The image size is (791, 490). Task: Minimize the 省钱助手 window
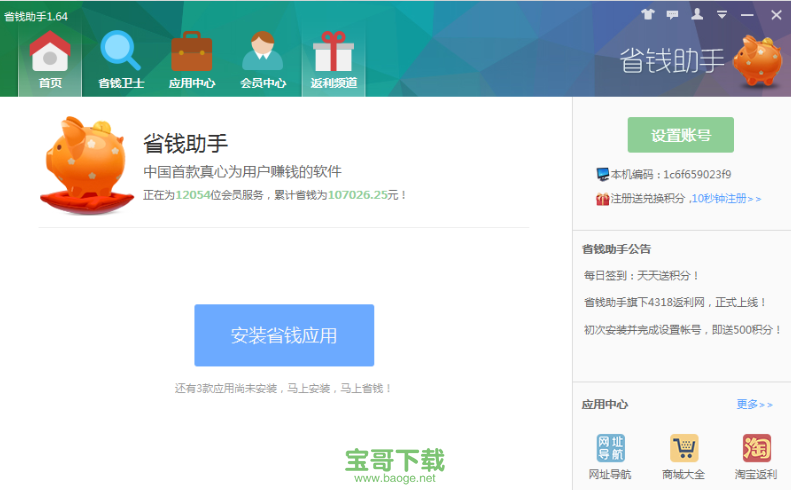(747, 15)
